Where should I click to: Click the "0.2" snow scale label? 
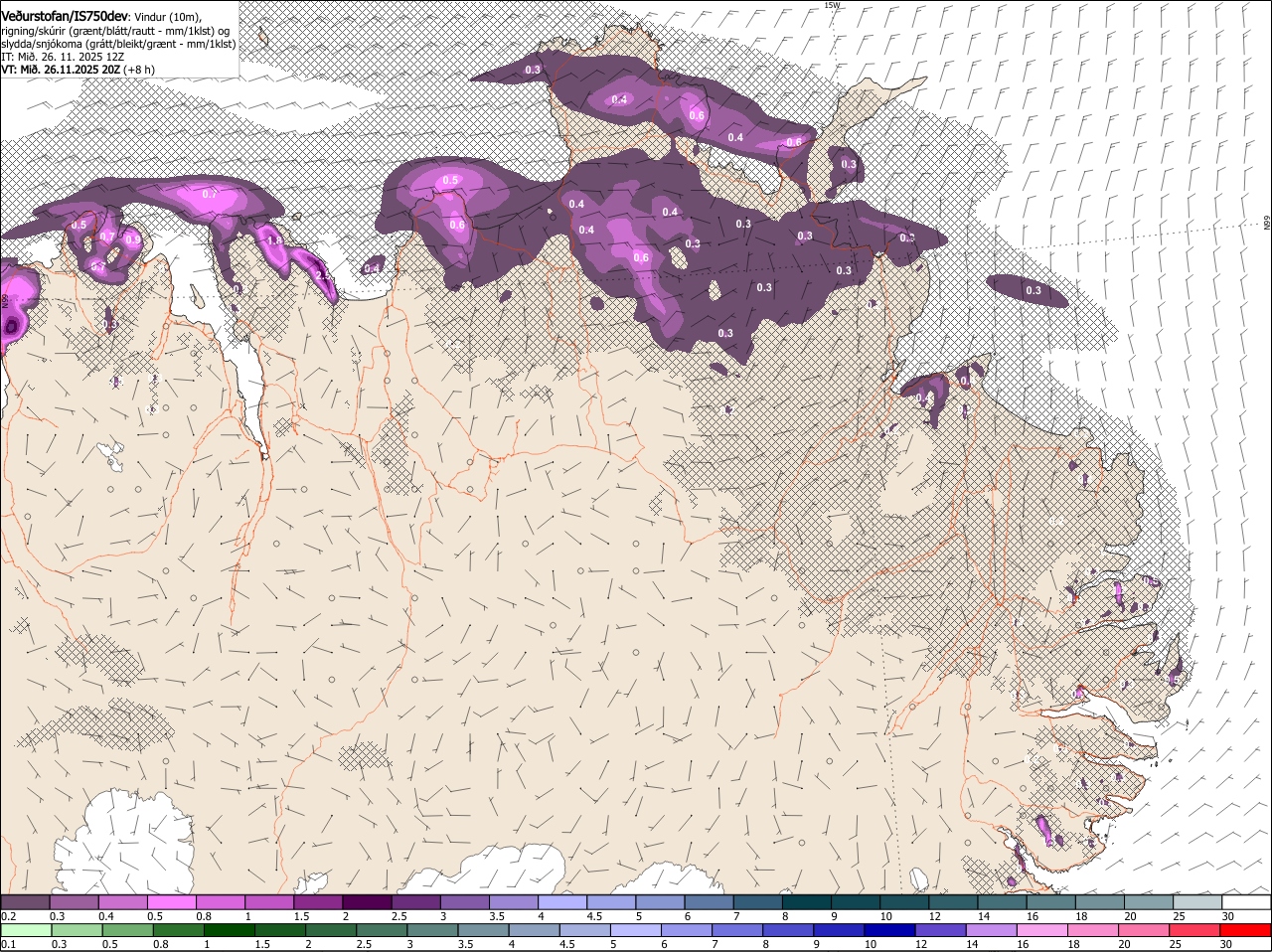coord(8,915)
